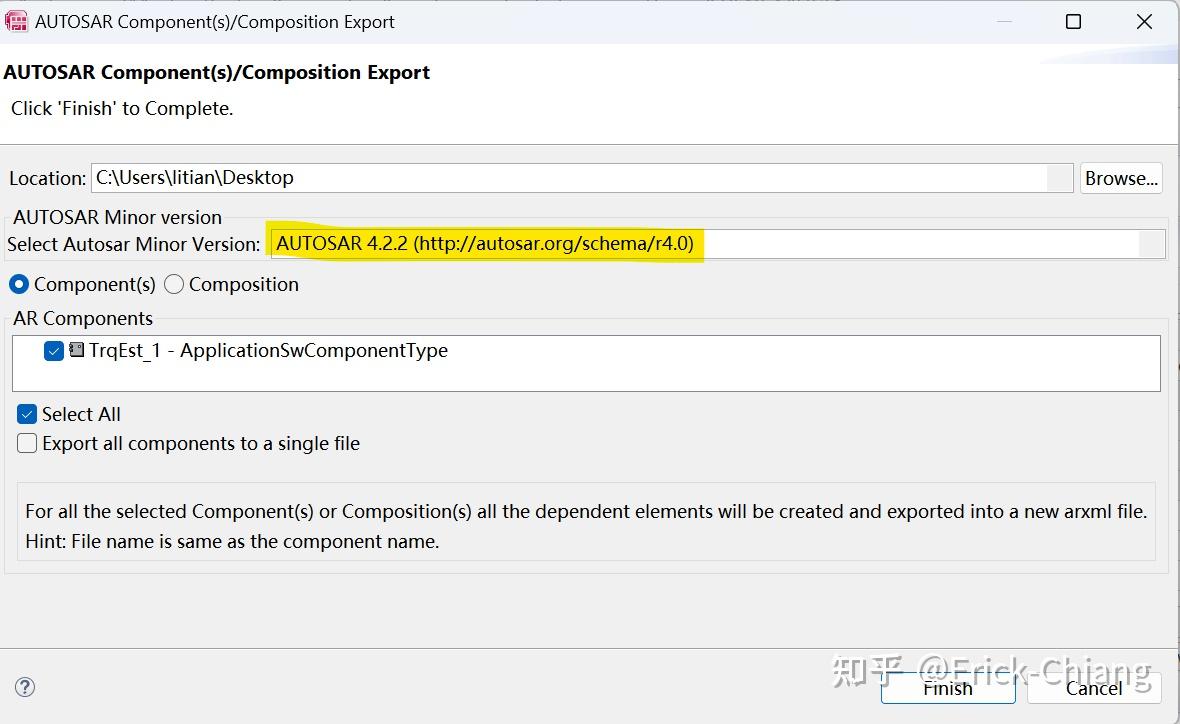Image resolution: width=1180 pixels, height=724 pixels.
Task: Click the TrqEst_1 component type icon
Action: [77, 350]
